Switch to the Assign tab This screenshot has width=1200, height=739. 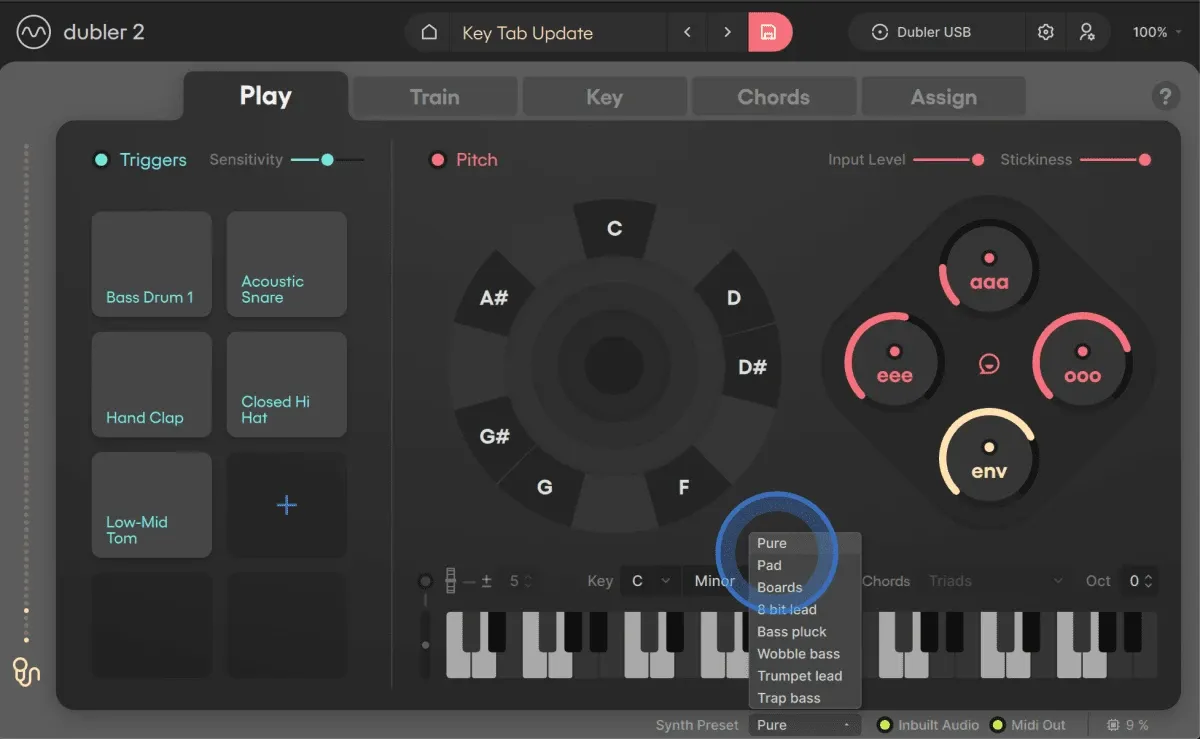[943, 97]
